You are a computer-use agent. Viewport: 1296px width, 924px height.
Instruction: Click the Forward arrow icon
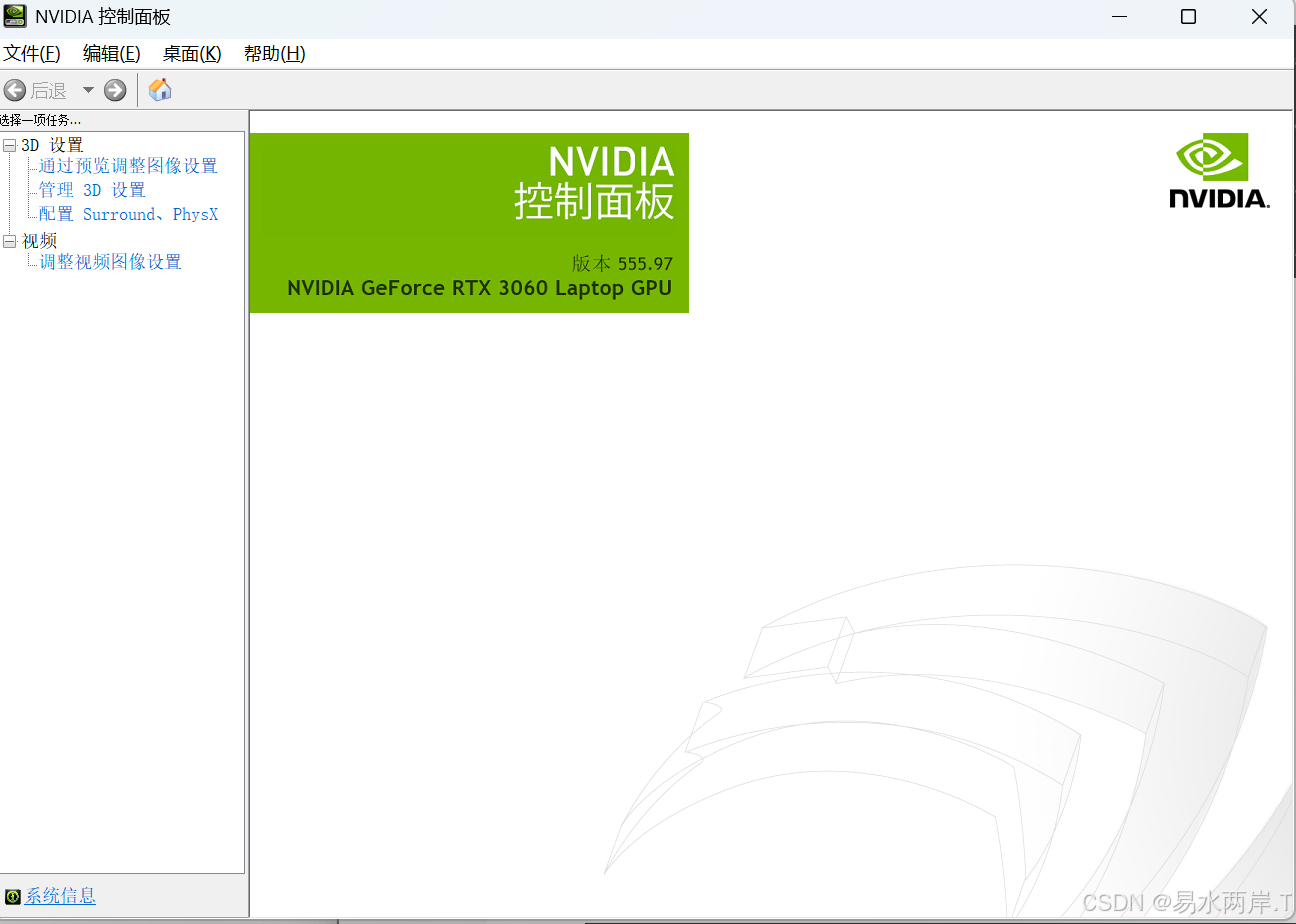pos(115,90)
